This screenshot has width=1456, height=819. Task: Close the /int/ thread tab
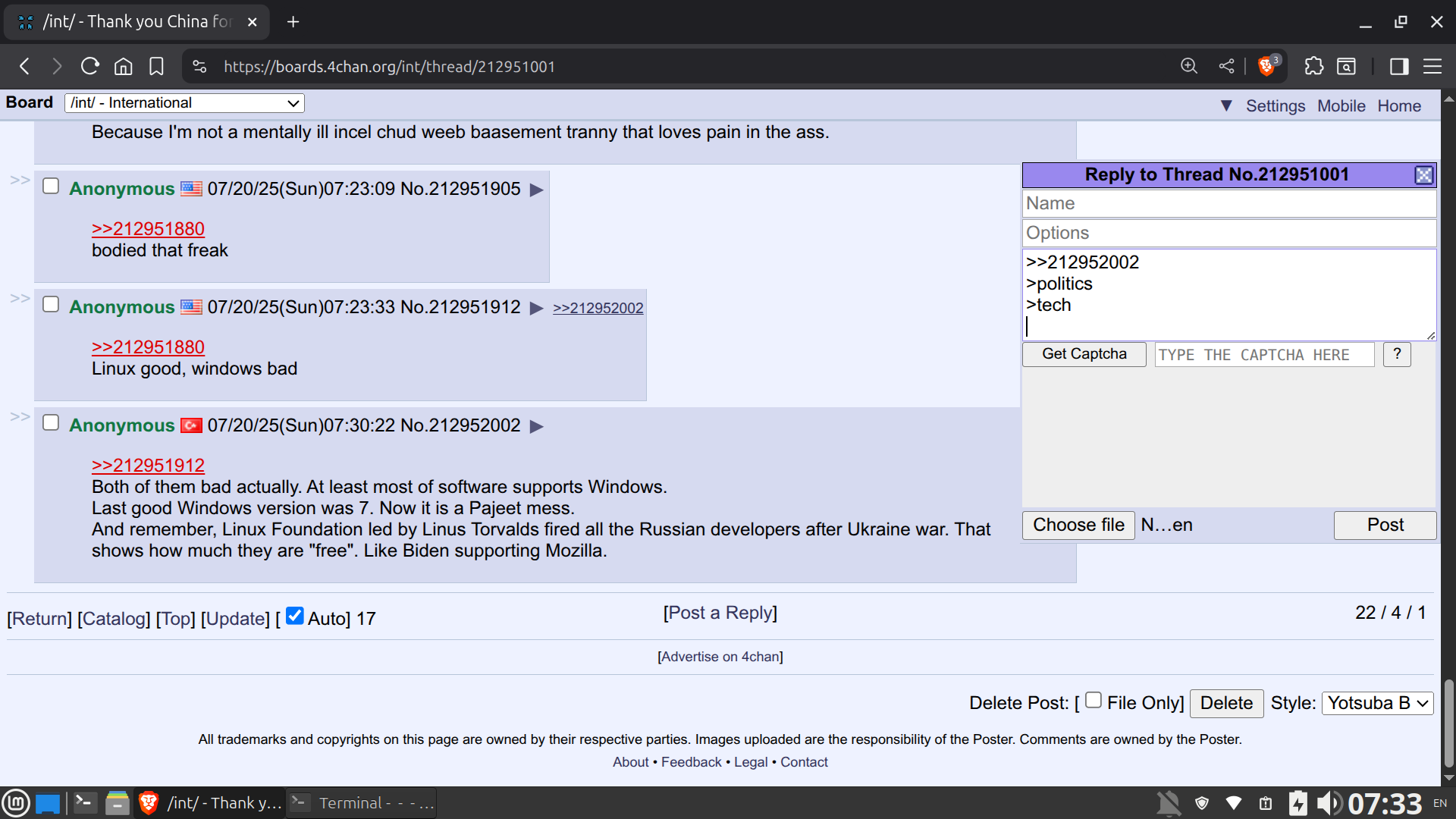(x=253, y=22)
